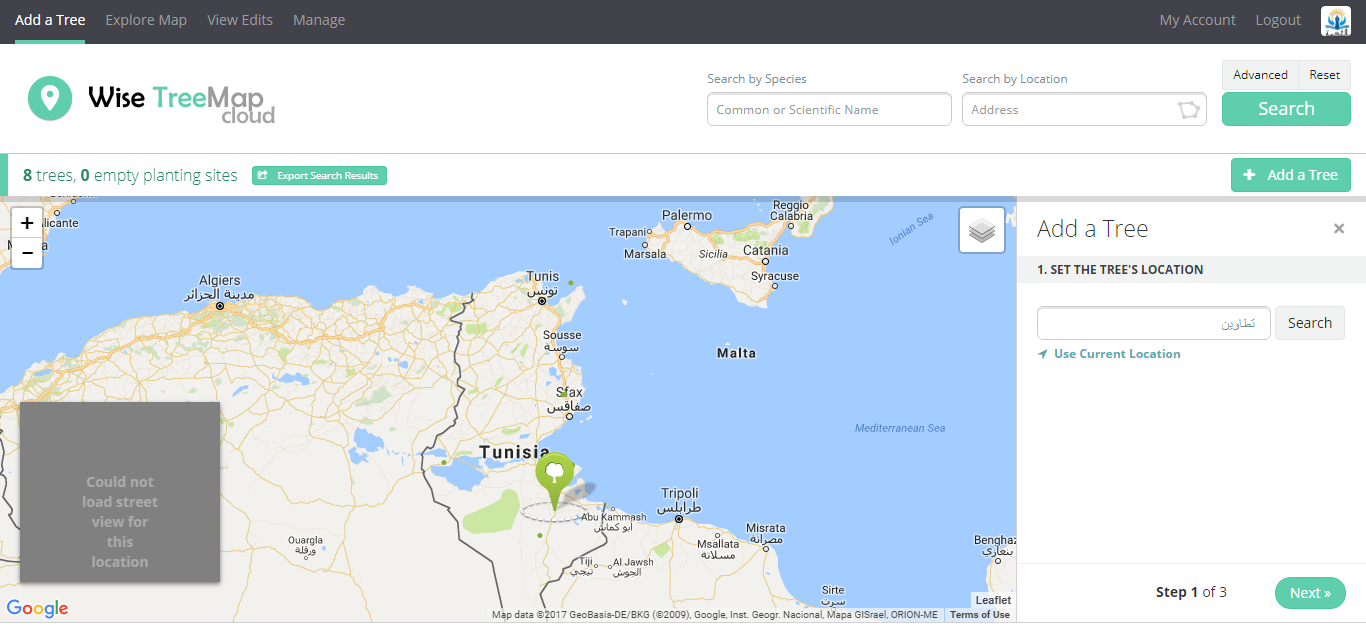Click the Syracuse label on the map
Screen dimensions: 1366x626
coord(775,276)
